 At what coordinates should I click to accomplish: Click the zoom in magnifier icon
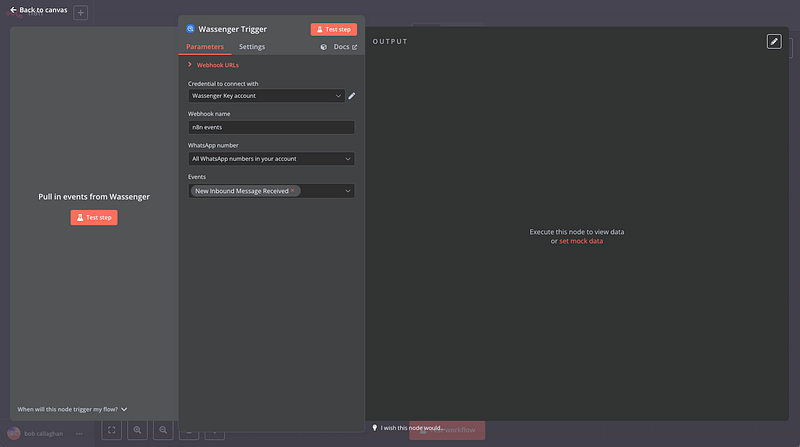[137, 430]
